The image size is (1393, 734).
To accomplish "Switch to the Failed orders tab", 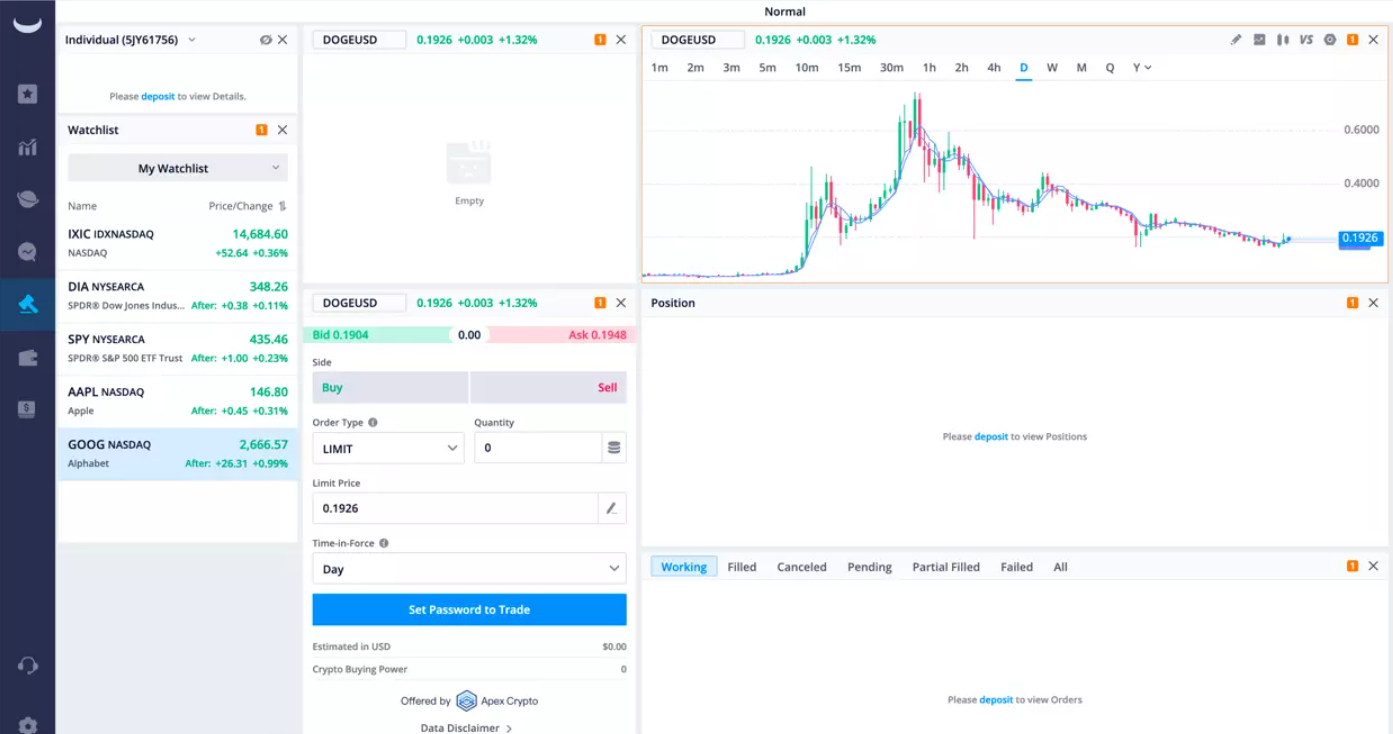I will [1016, 567].
